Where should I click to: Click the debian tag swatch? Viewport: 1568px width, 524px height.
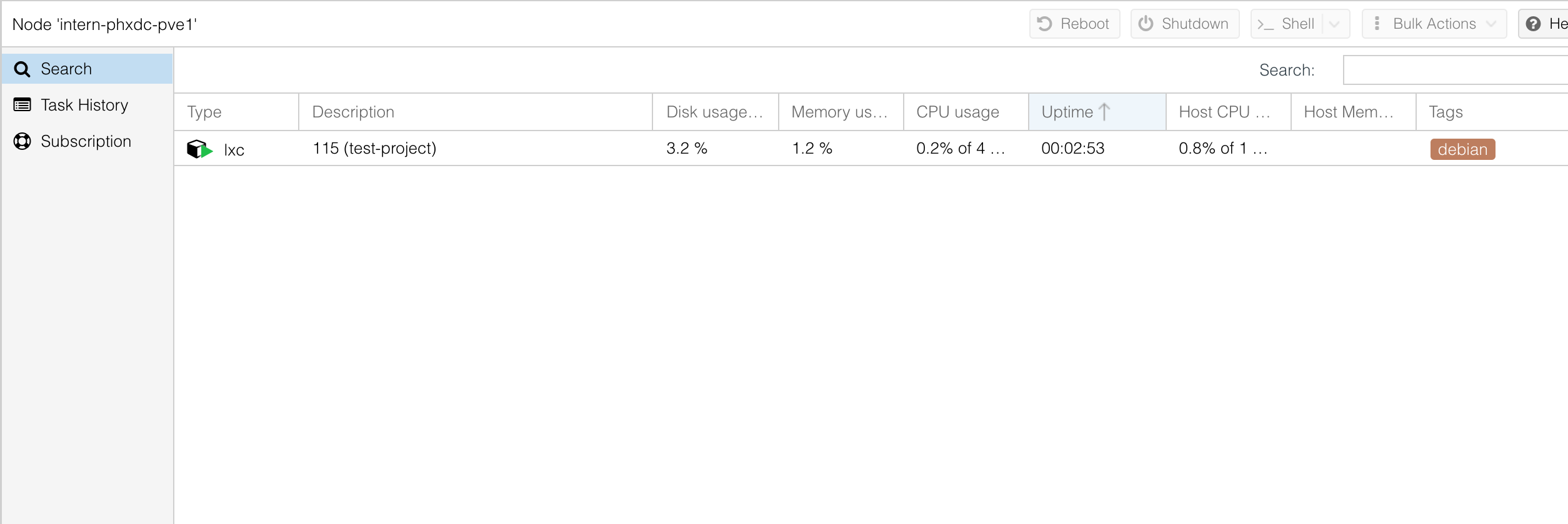pos(1462,149)
